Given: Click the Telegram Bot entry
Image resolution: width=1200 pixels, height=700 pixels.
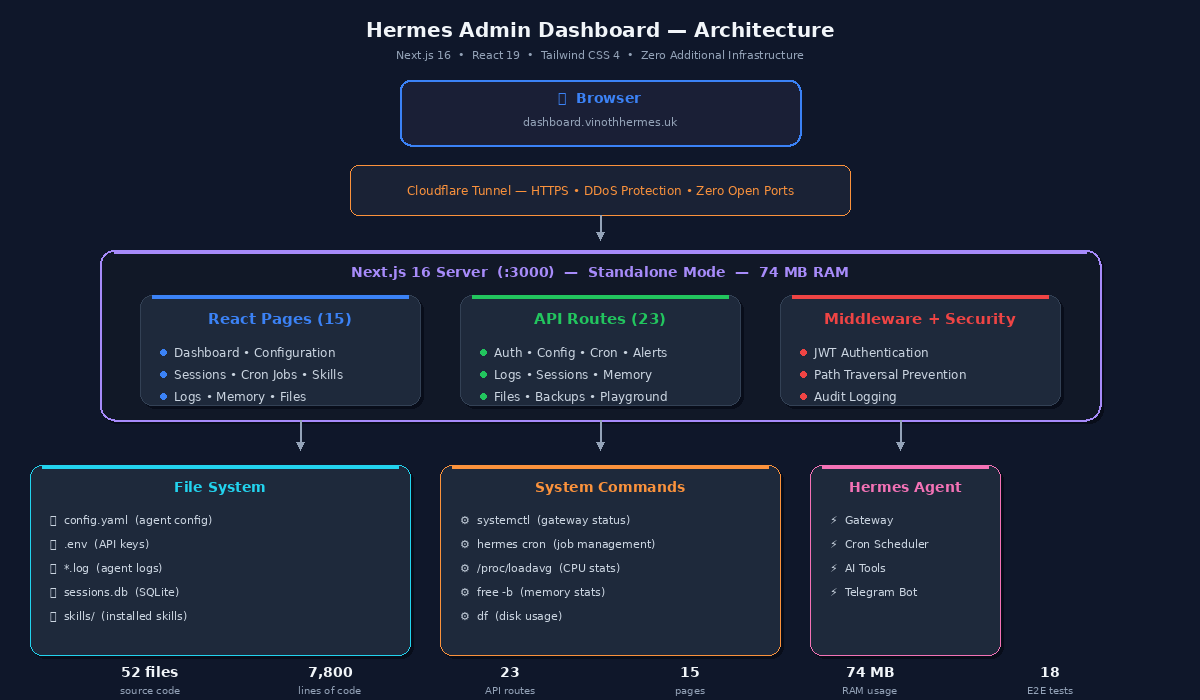Looking at the screenshot, I should [x=881, y=592].
